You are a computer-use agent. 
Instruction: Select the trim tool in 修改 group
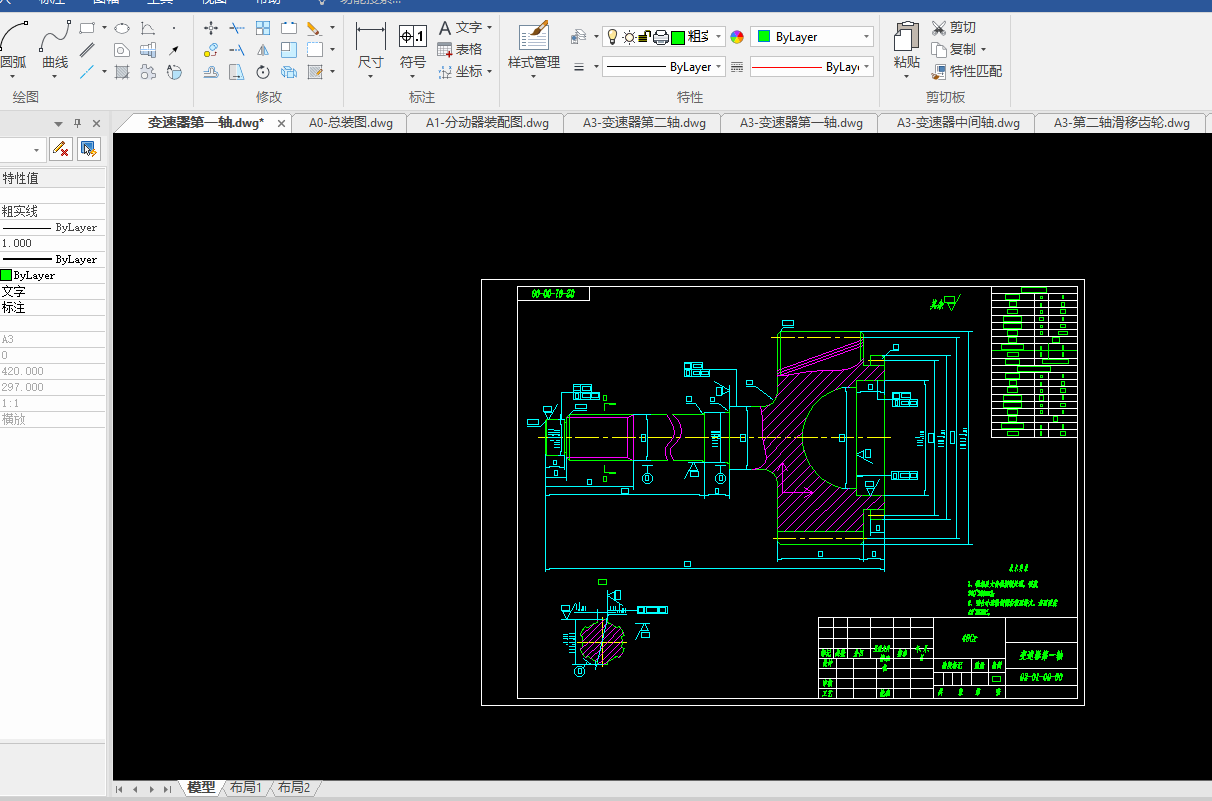237,28
